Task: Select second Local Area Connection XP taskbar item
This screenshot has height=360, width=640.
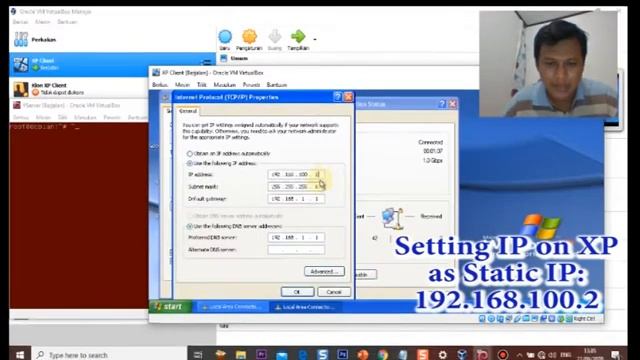Action: (x=306, y=307)
